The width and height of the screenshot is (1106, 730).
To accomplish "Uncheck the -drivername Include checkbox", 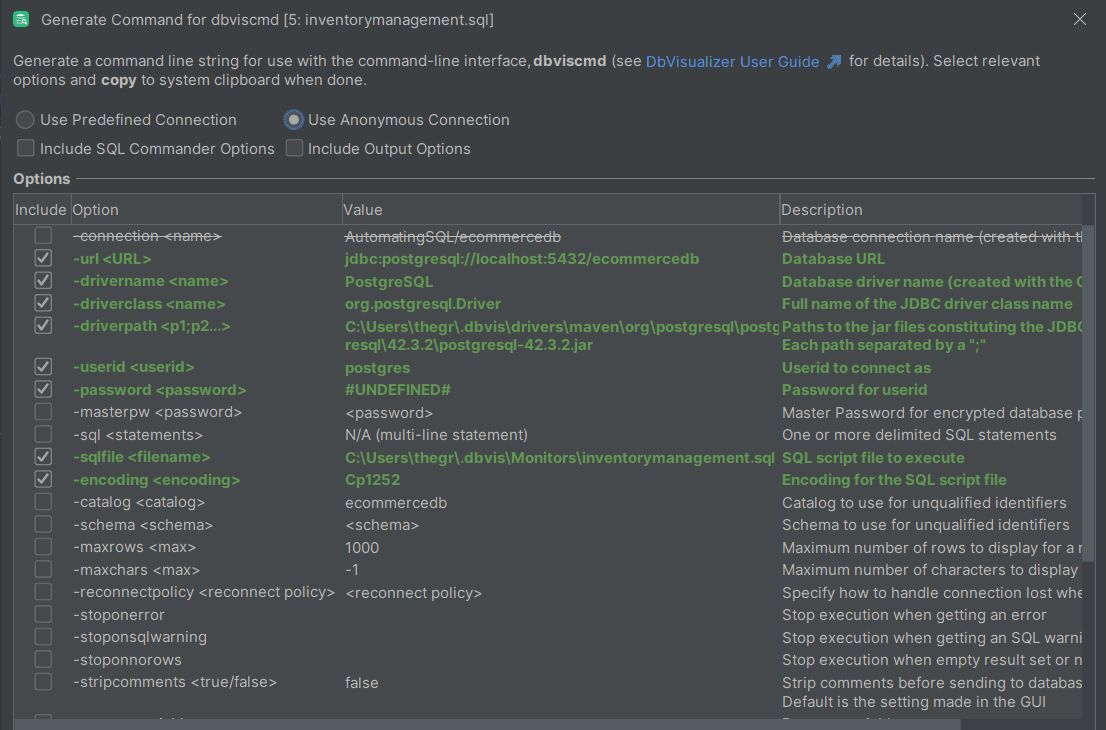I will point(43,280).
